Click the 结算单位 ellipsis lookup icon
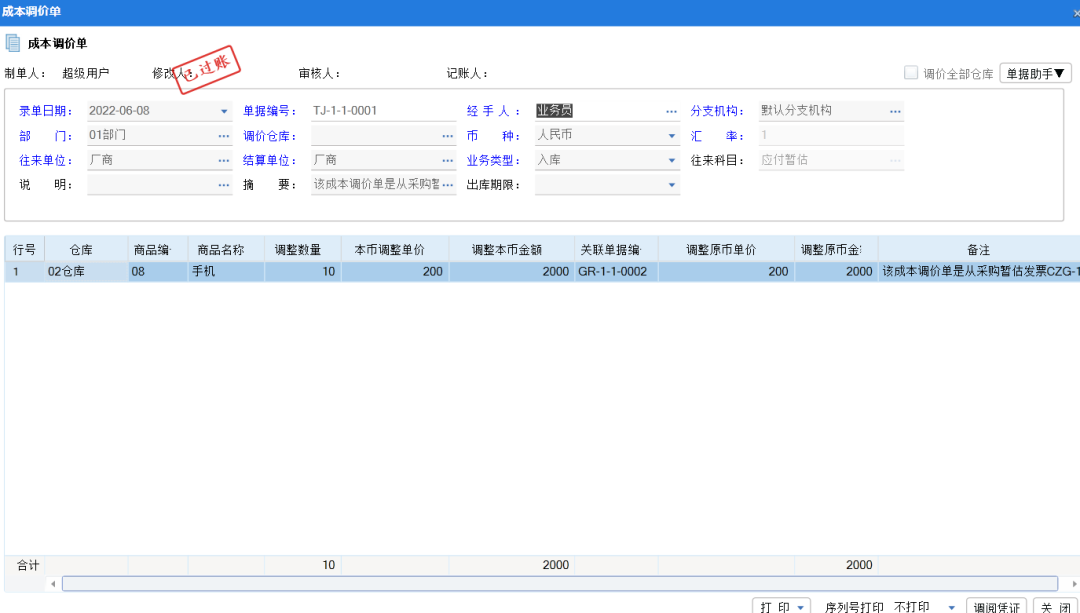Viewport: 1080px width, 613px height. click(x=447, y=159)
